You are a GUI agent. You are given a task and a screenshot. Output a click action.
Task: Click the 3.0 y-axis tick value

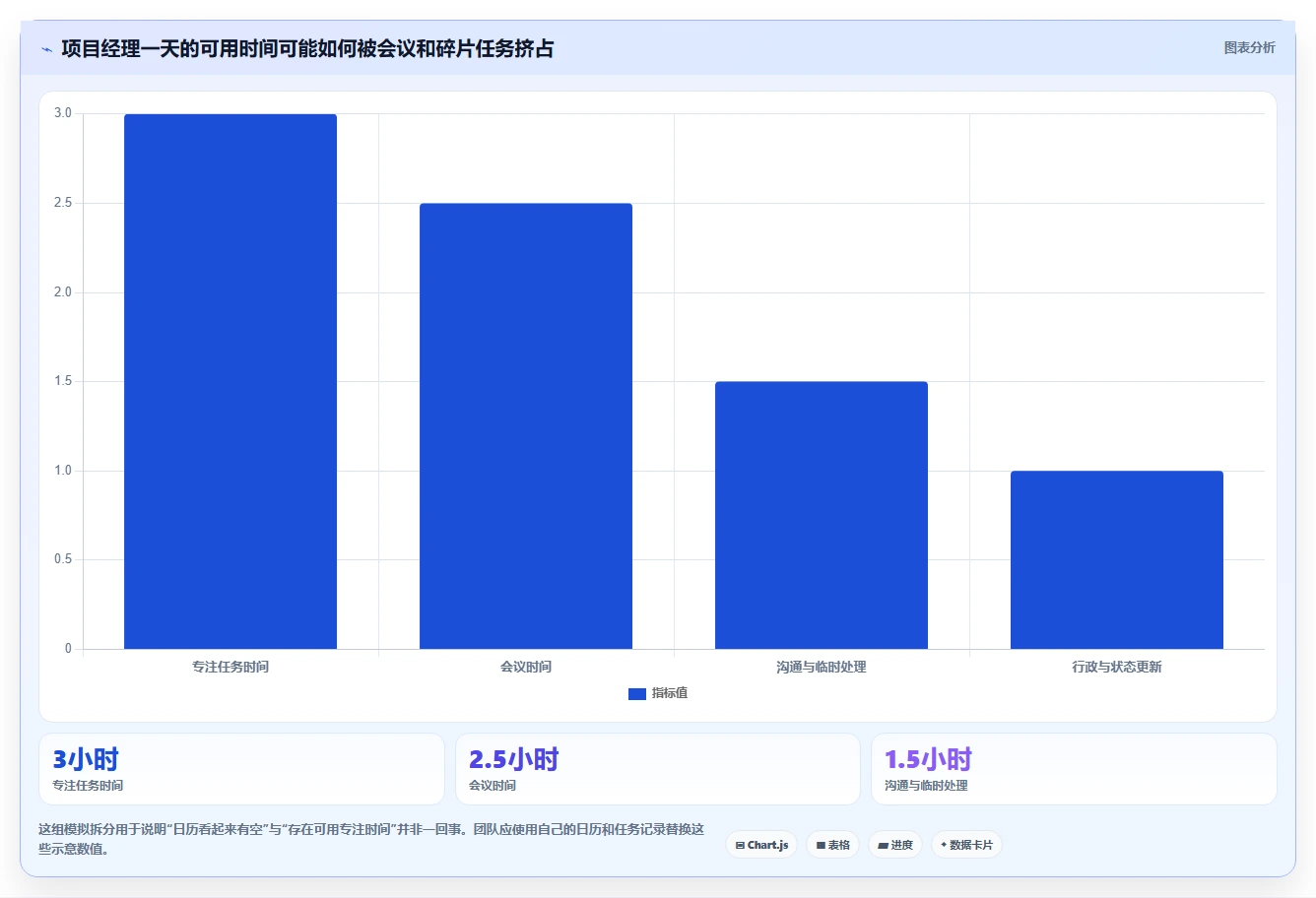(x=63, y=113)
